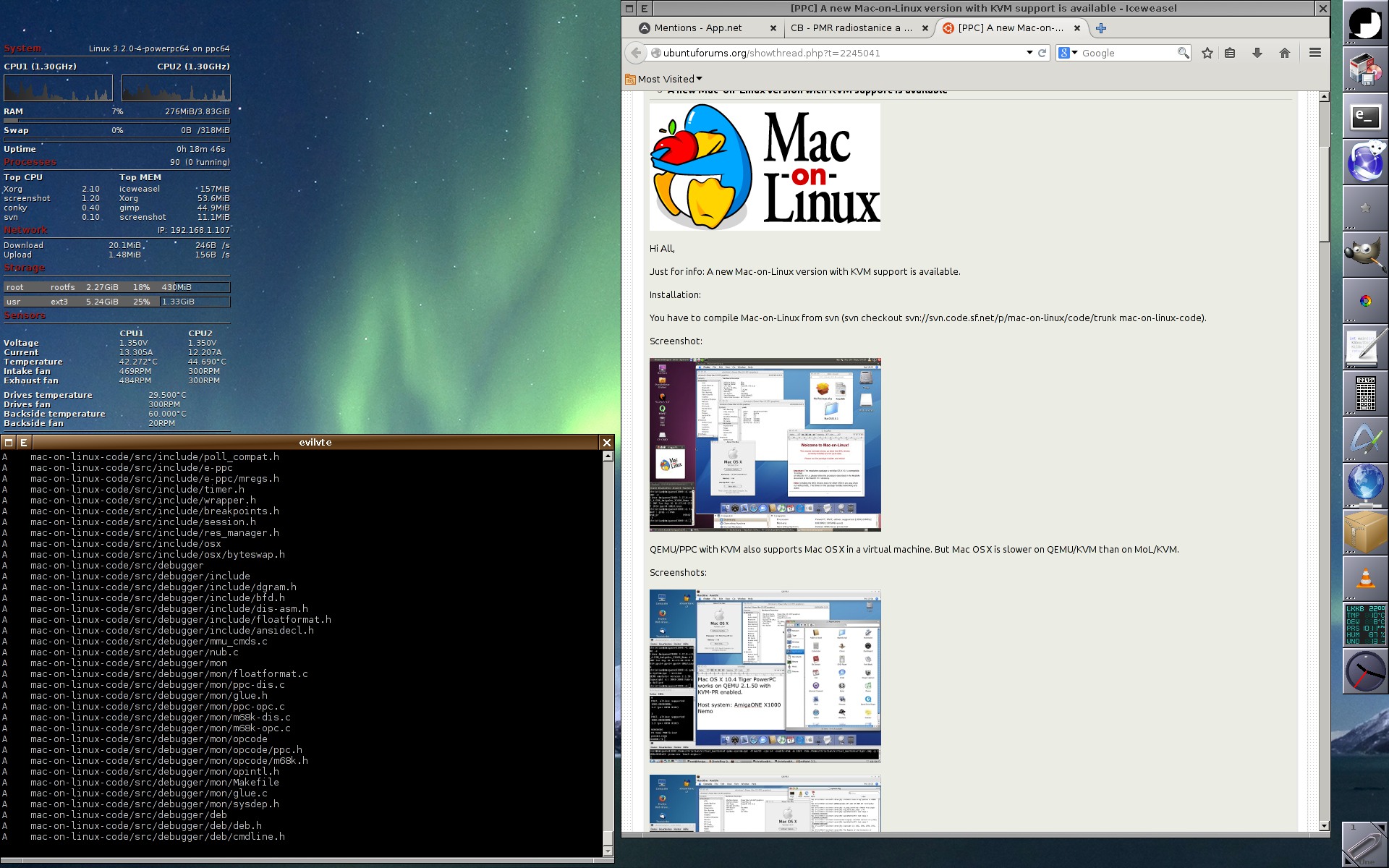The image size is (1389, 868).
Task: Switch to the CB - PMR radiostanice tab
Action: (x=851, y=28)
